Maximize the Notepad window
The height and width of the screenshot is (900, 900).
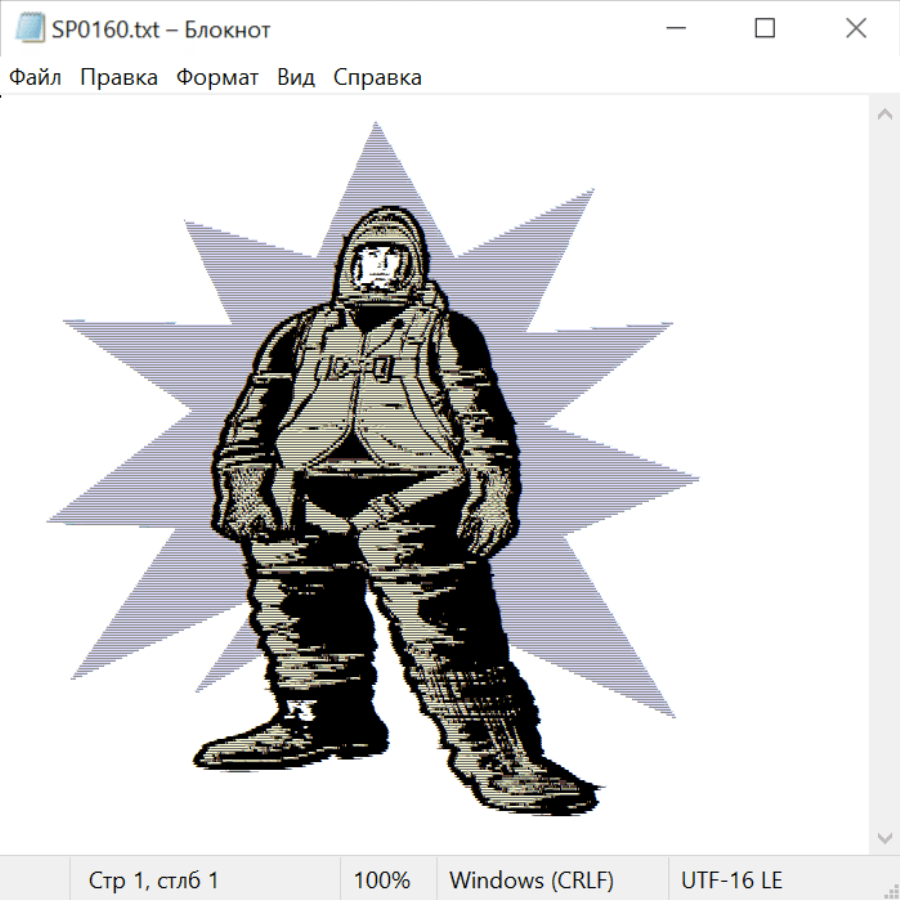coord(765,29)
